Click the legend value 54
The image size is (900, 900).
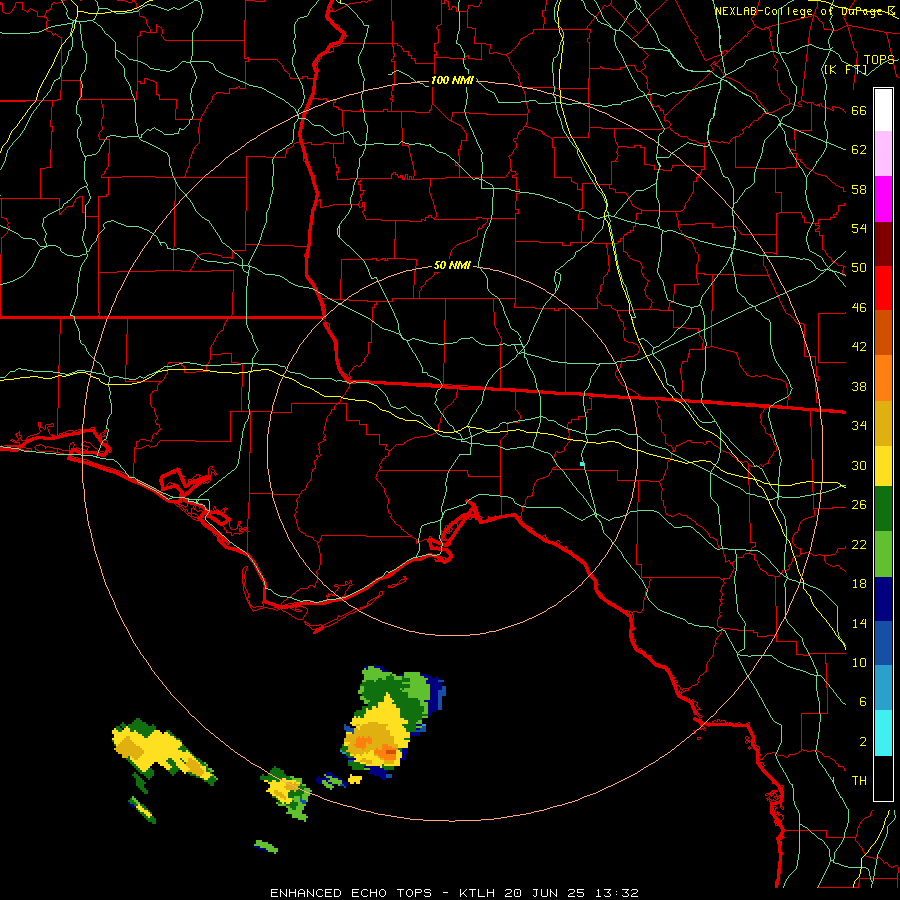click(859, 228)
